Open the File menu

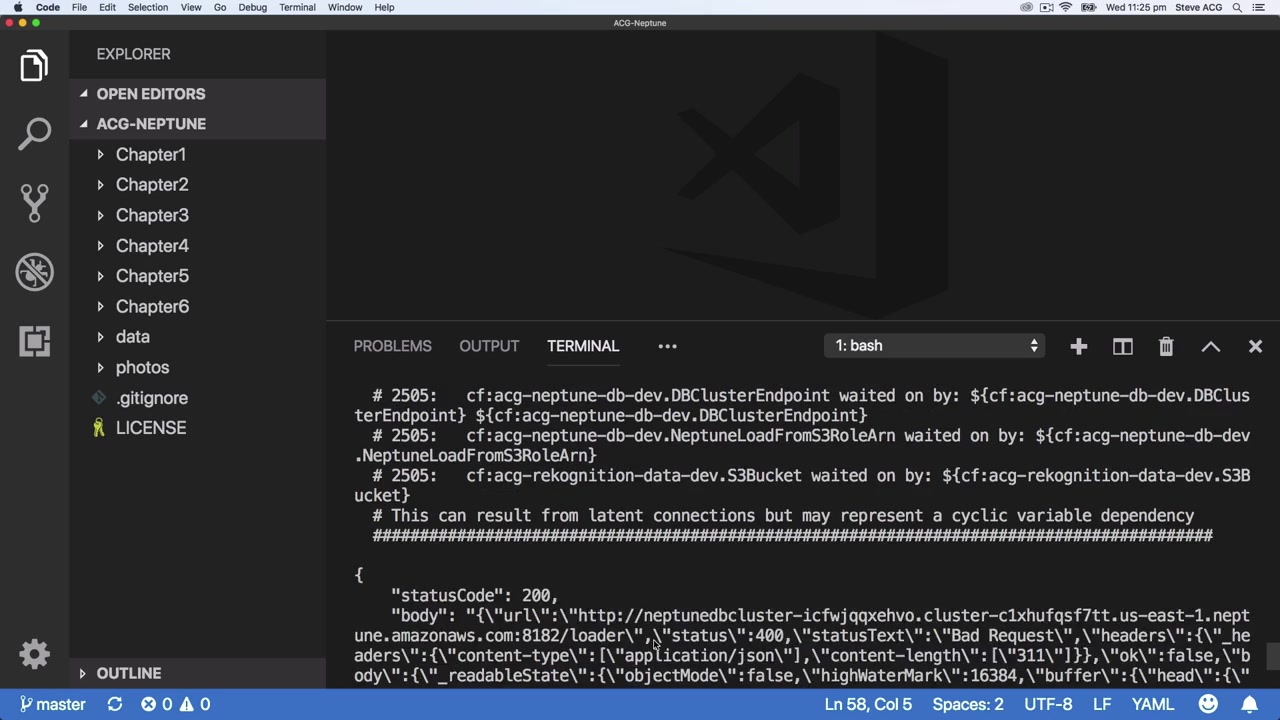79,7
